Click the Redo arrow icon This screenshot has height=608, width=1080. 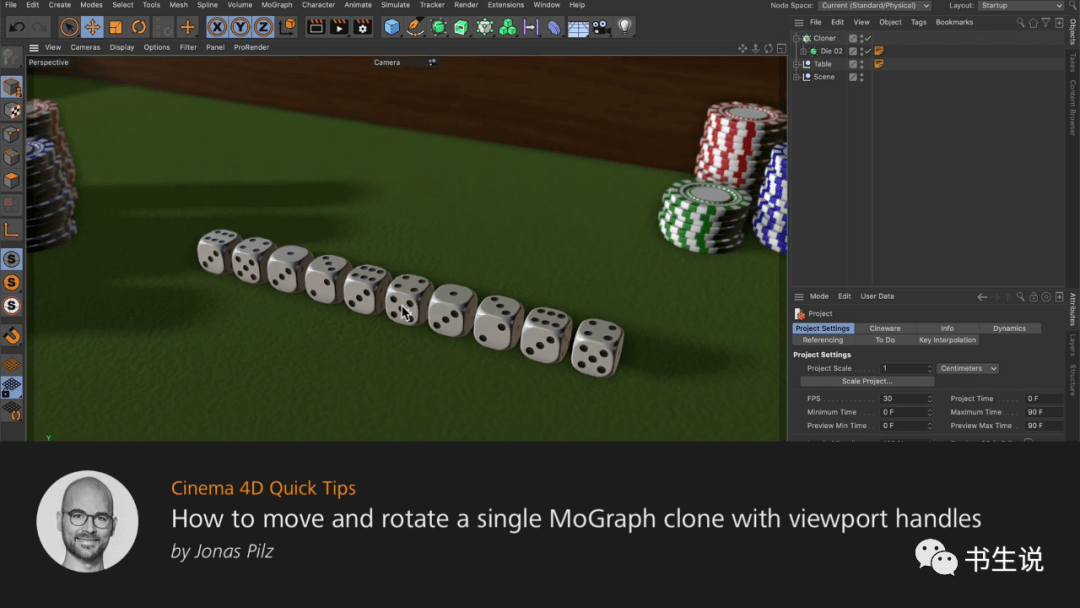click(x=39, y=28)
